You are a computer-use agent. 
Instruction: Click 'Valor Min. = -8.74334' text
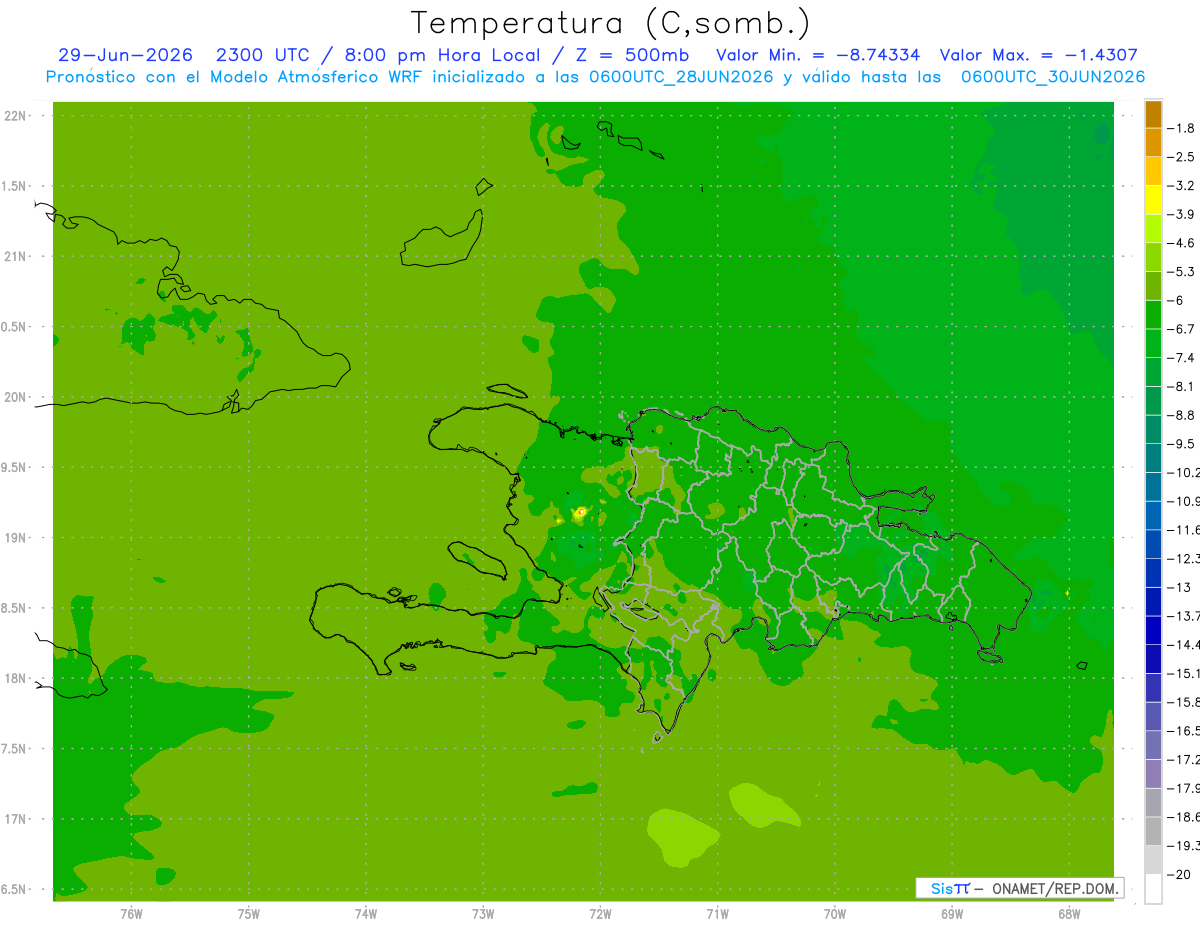(x=818, y=56)
